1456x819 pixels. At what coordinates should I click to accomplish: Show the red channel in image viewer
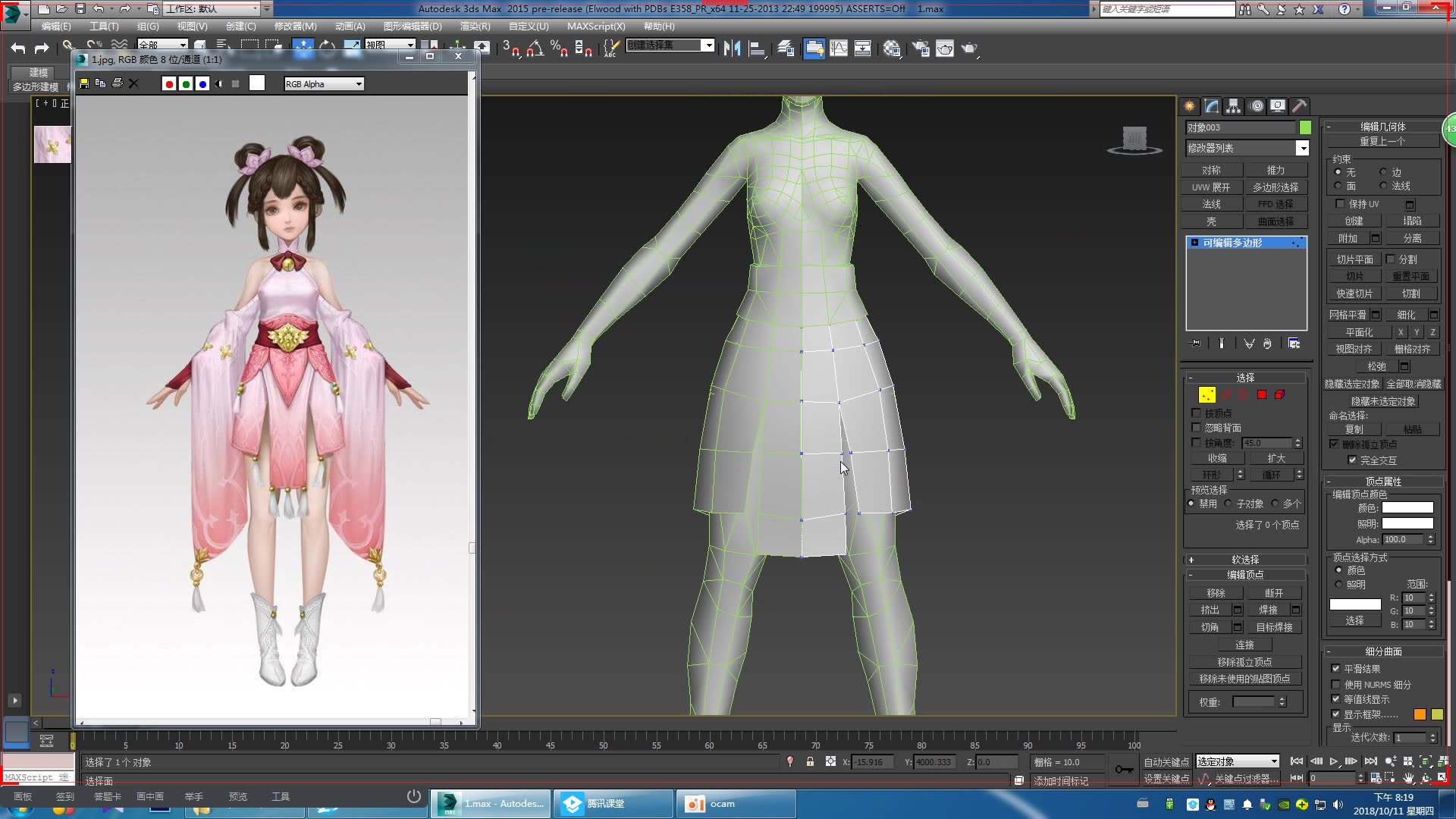[169, 83]
